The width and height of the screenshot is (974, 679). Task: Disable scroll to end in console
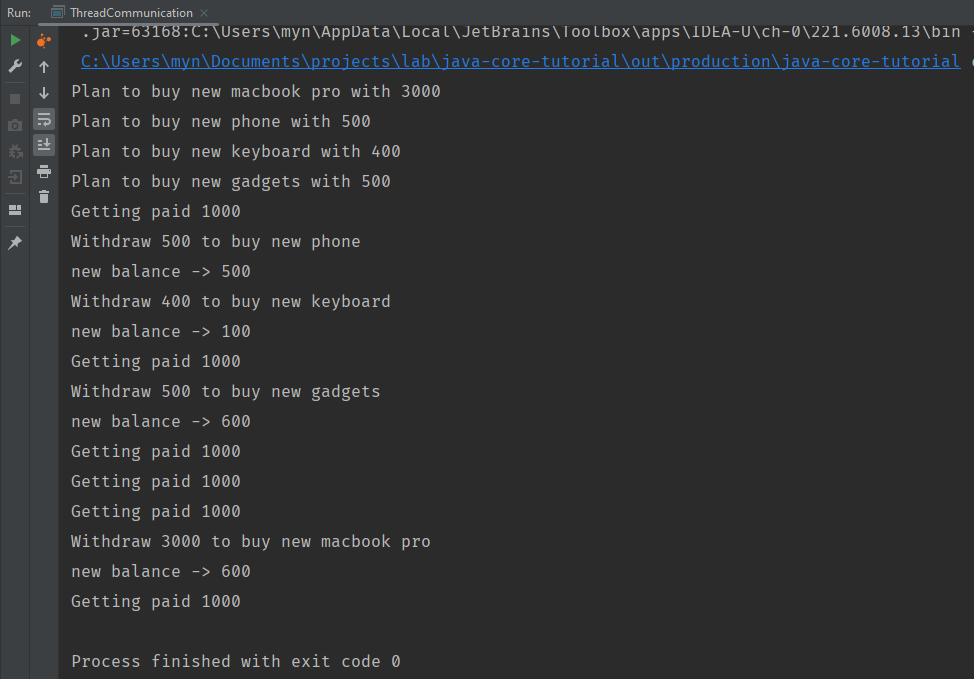click(43, 144)
